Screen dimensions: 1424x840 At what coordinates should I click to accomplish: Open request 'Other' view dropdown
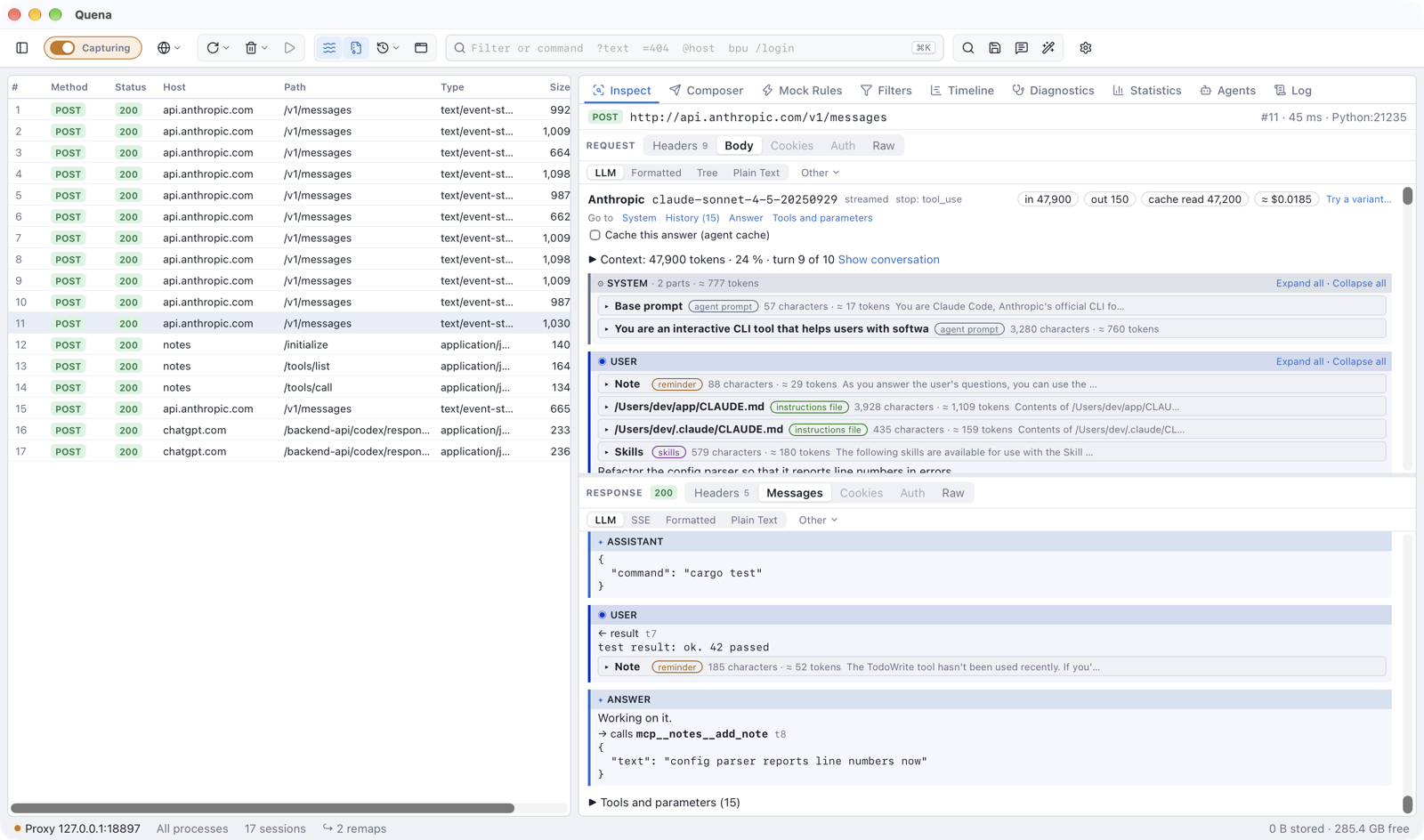coord(820,173)
